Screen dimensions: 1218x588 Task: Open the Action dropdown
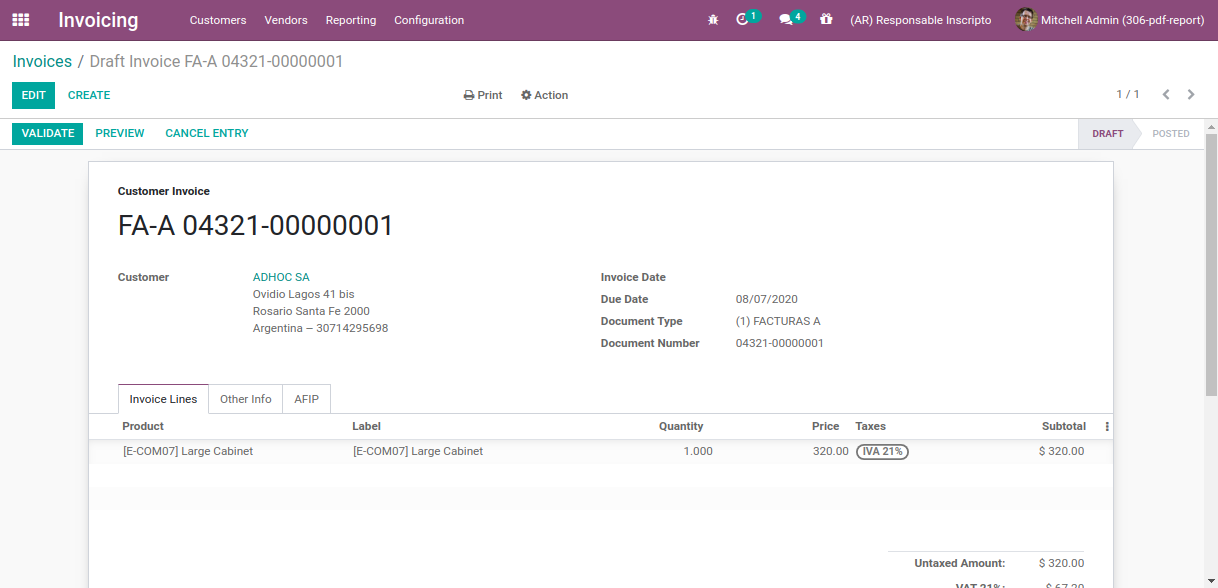[545, 96]
